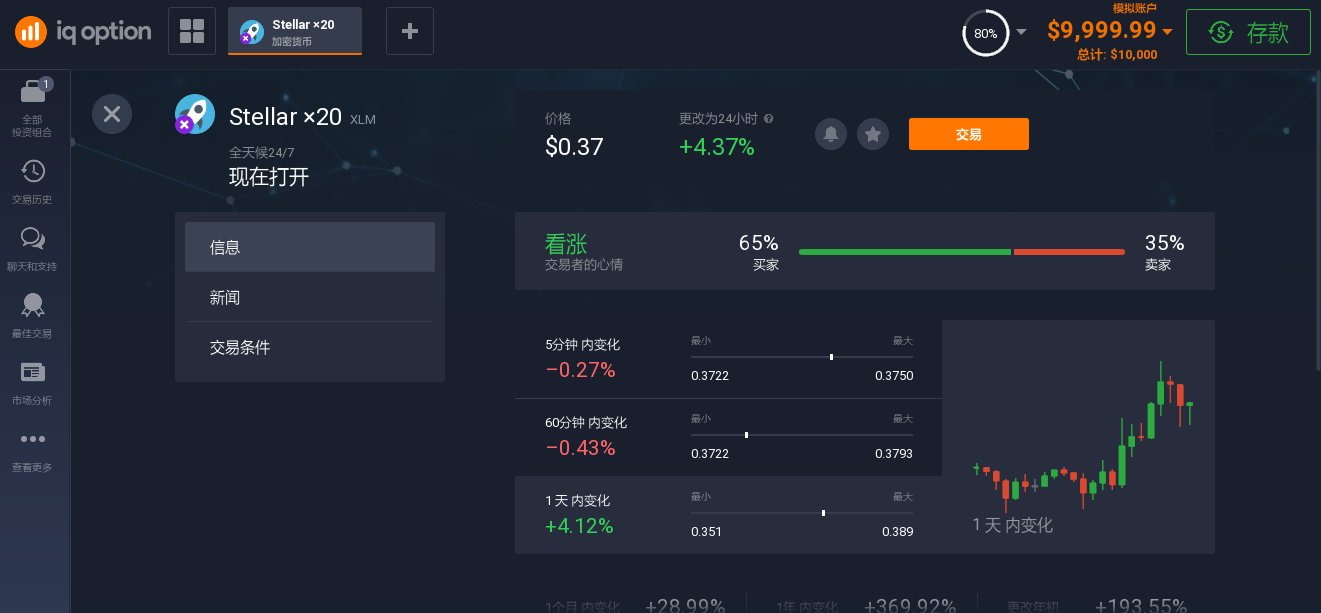Click the $0.37 price value
Viewport: 1321px width, 613px height.
tap(574, 147)
